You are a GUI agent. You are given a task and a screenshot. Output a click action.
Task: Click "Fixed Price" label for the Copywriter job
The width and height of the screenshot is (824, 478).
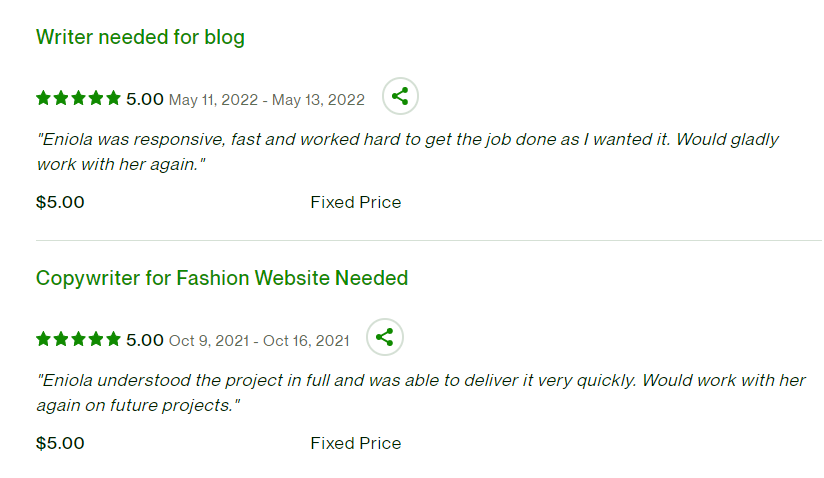[356, 443]
